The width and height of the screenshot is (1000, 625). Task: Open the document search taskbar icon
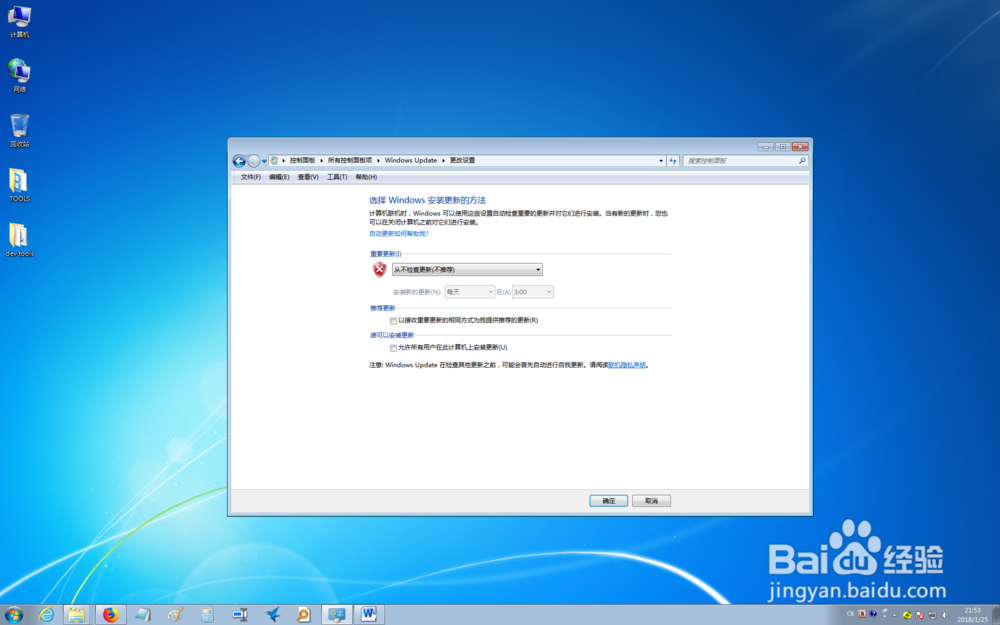pyautogui.click(x=304, y=615)
